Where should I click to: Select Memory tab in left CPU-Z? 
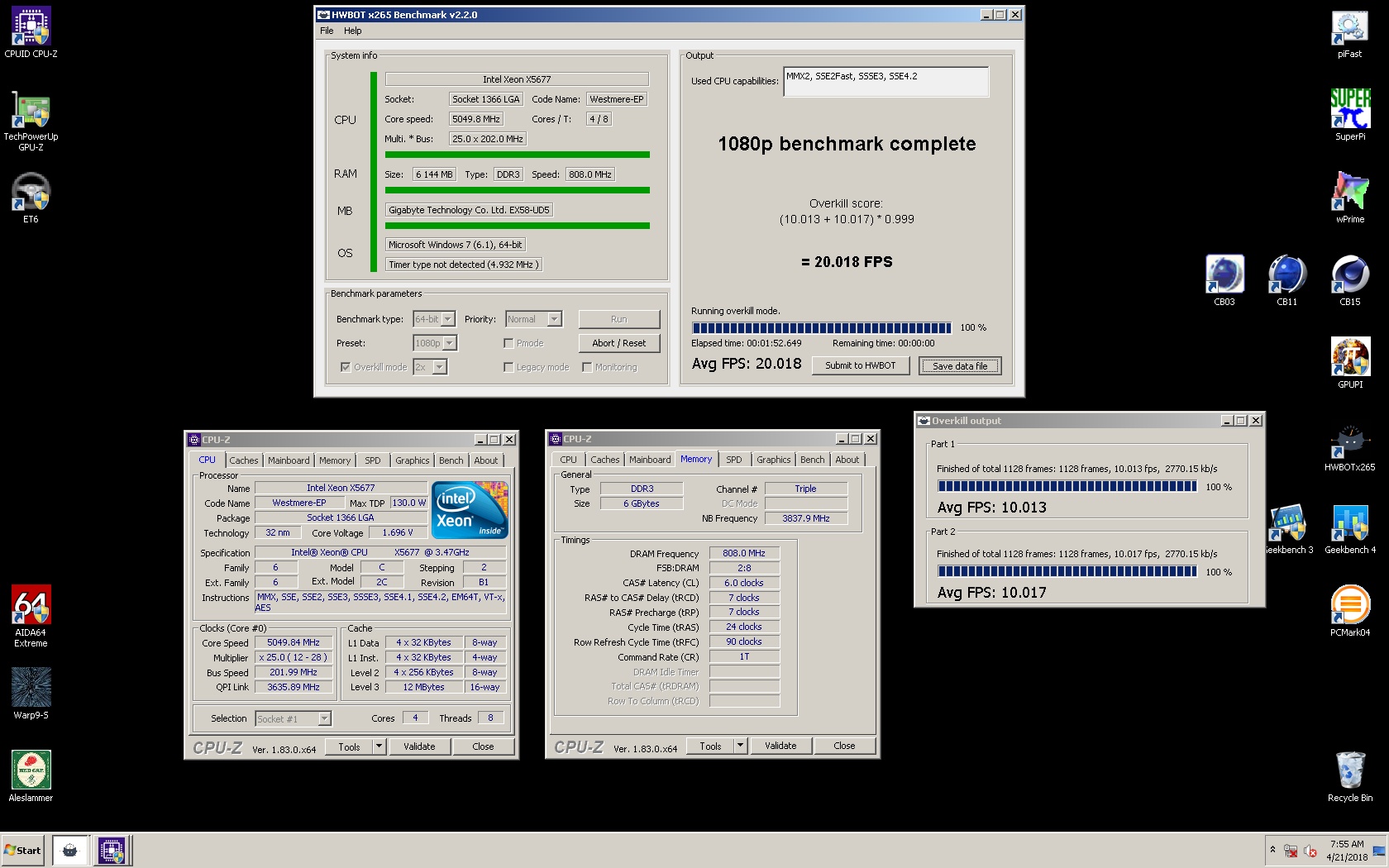335,460
